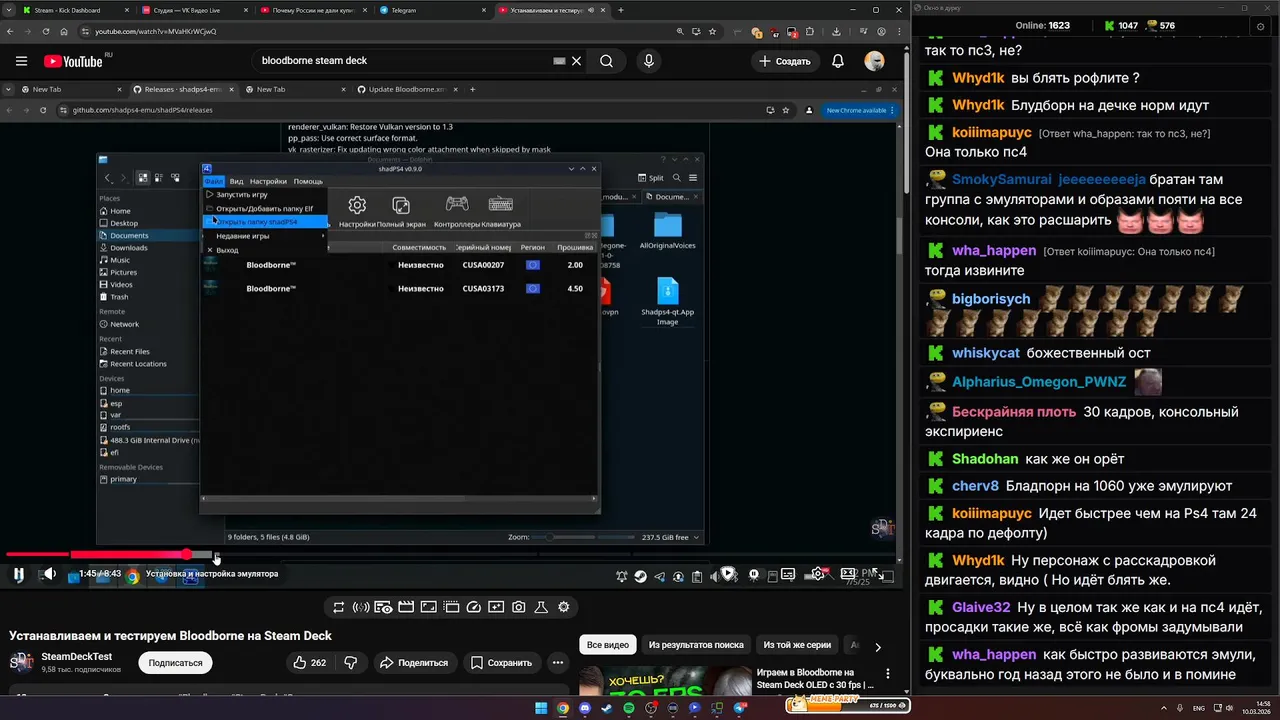Choose Открыть/Добавить папку Elf entry
Image resolution: width=1280 pixels, height=720 pixels.
tap(265, 209)
